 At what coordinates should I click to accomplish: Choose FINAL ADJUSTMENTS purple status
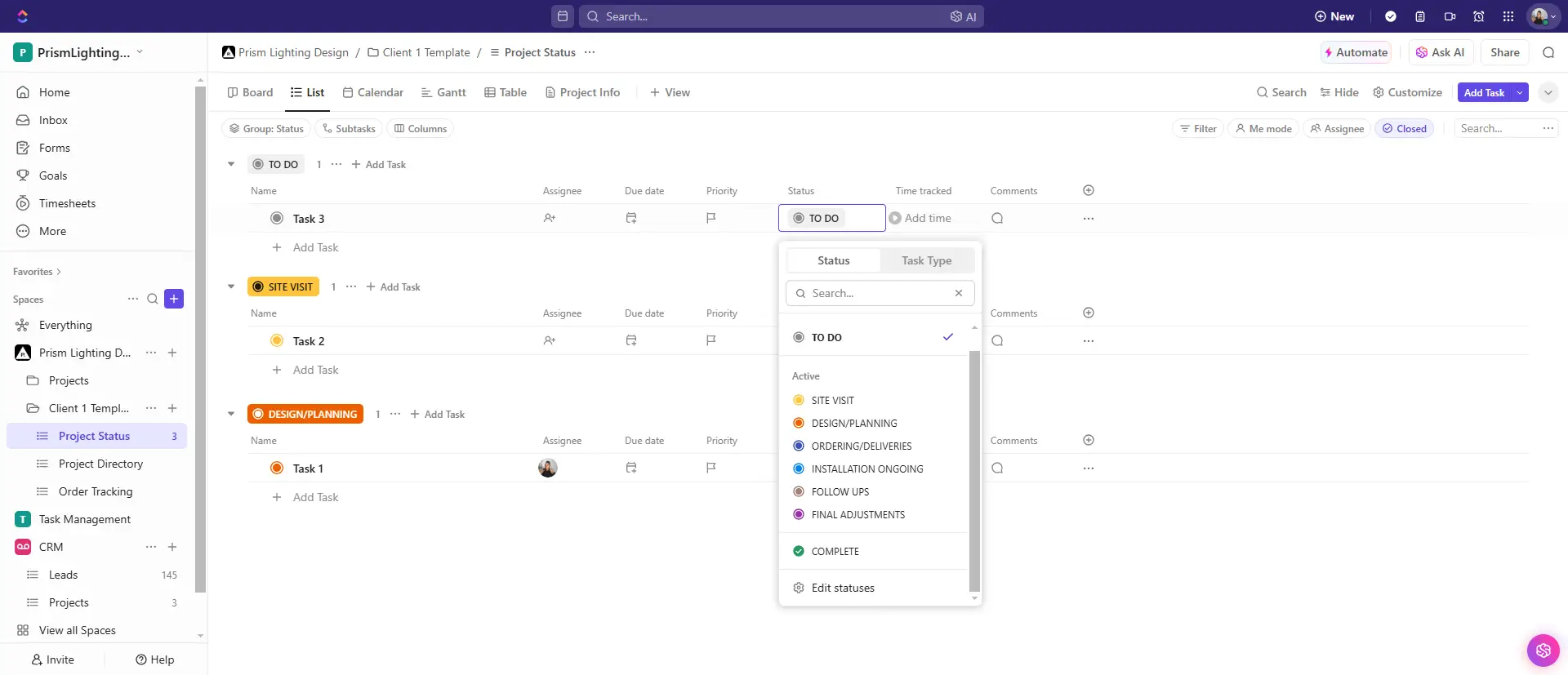[874, 514]
